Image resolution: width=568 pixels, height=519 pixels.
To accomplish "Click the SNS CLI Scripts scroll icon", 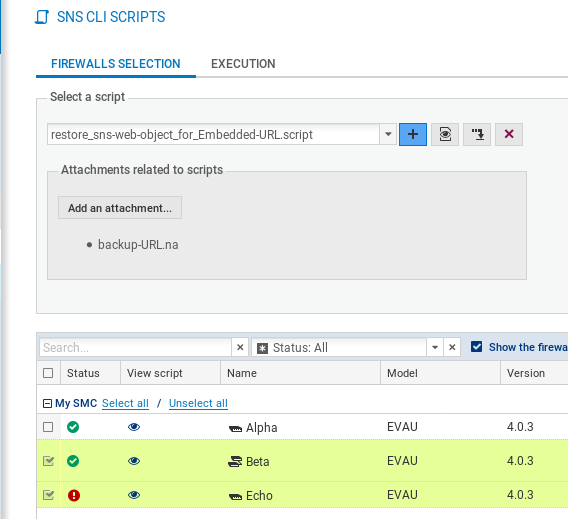I will tap(42, 17).
